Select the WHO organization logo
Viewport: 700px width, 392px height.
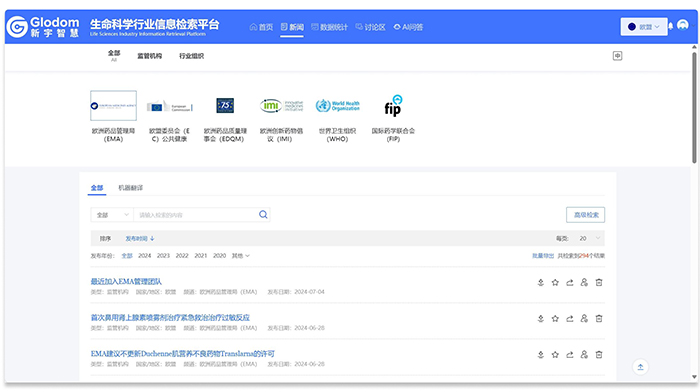pyautogui.click(x=338, y=106)
